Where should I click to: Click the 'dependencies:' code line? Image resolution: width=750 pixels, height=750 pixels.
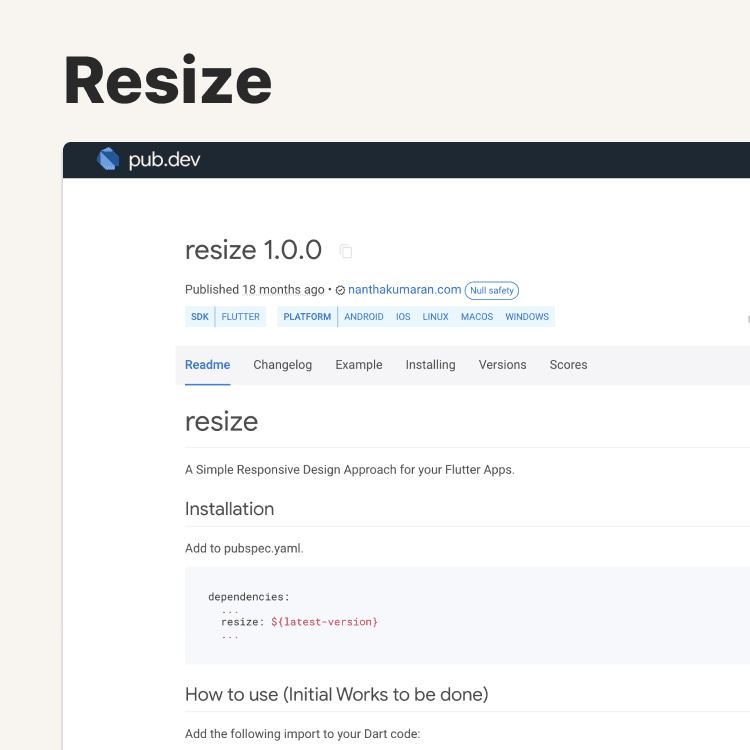pos(249,597)
